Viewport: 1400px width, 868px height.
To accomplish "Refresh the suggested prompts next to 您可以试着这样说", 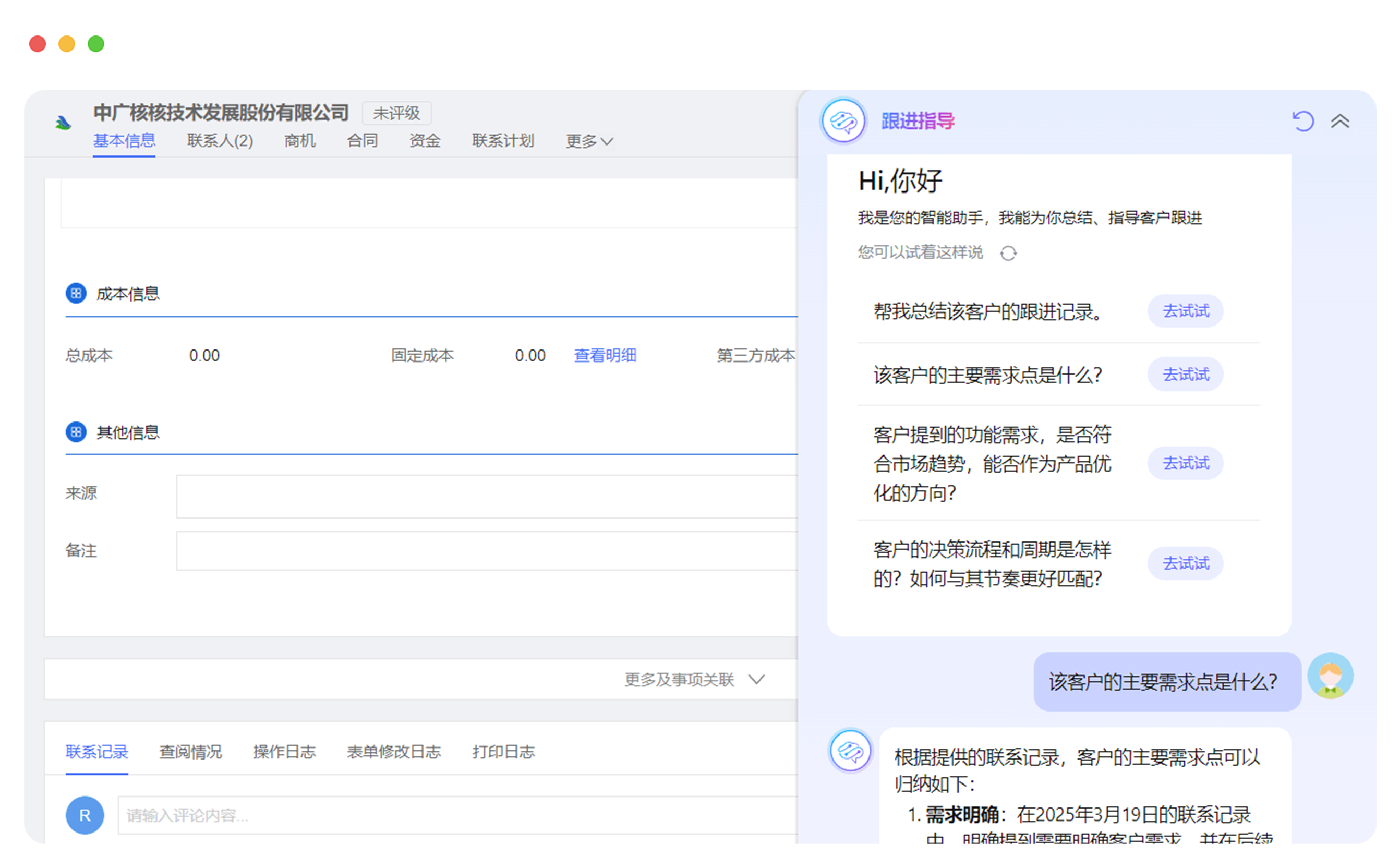I will coord(1008,253).
